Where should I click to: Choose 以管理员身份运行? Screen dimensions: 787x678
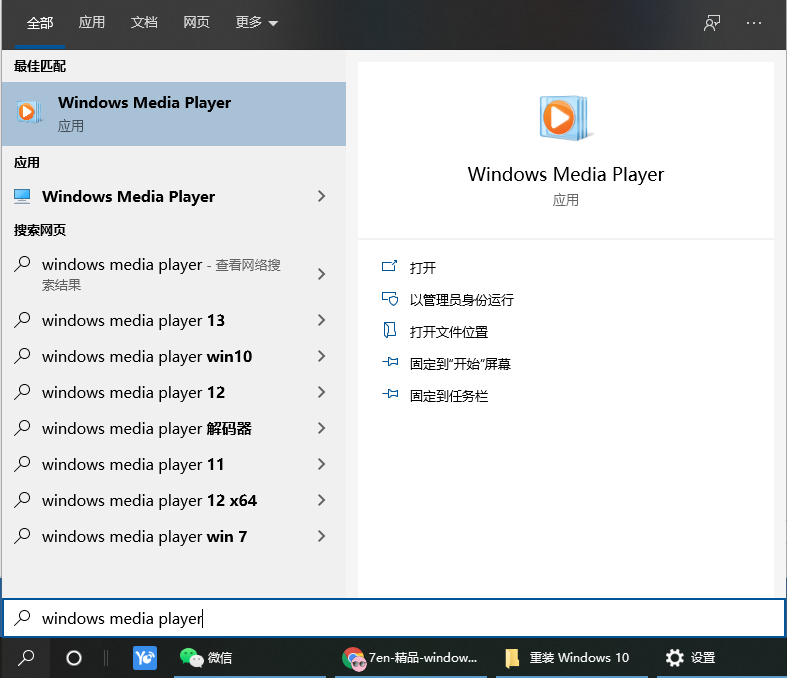[461, 299]
